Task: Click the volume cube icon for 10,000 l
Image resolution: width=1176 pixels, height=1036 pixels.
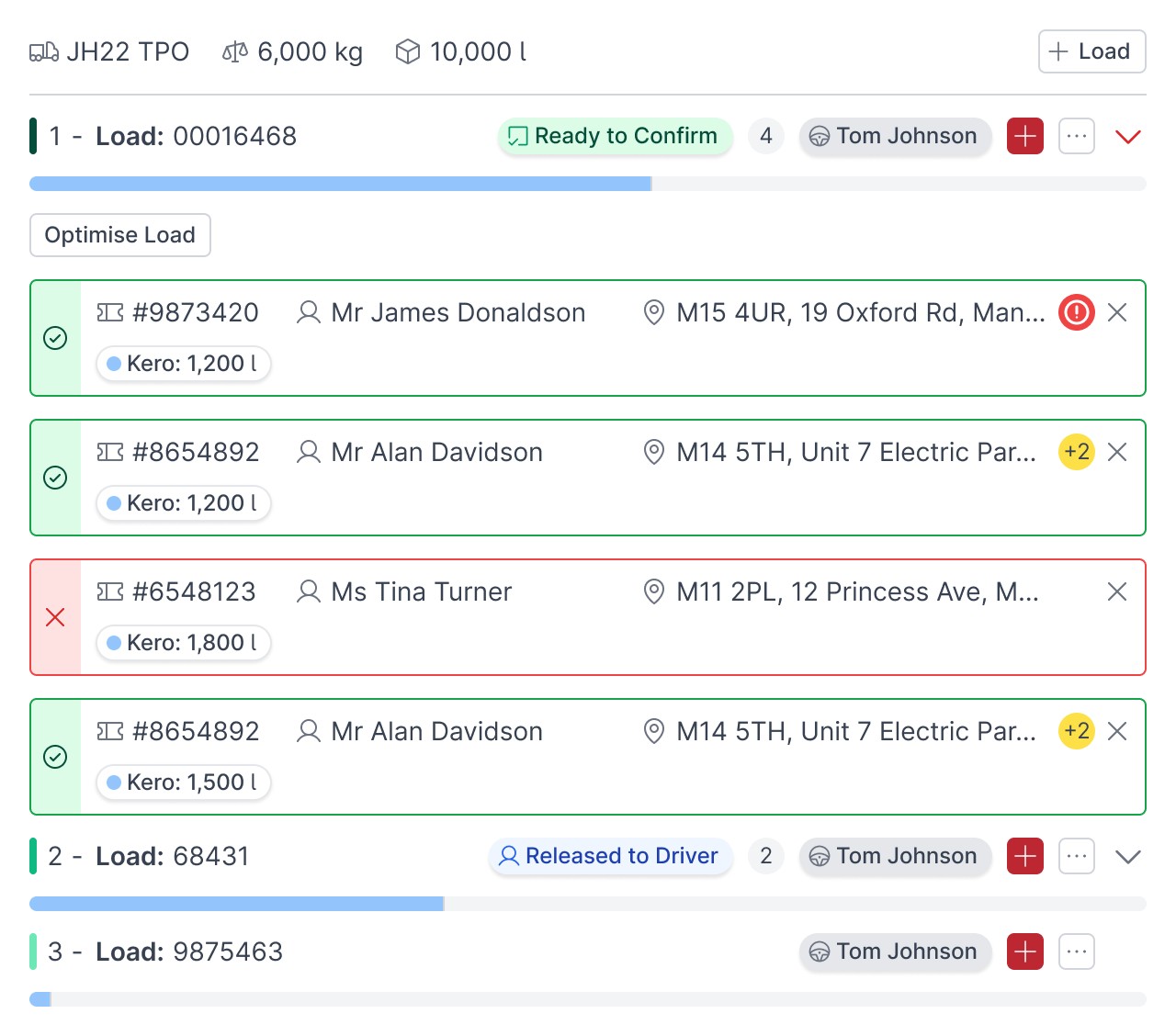Action: click(408, 51)
